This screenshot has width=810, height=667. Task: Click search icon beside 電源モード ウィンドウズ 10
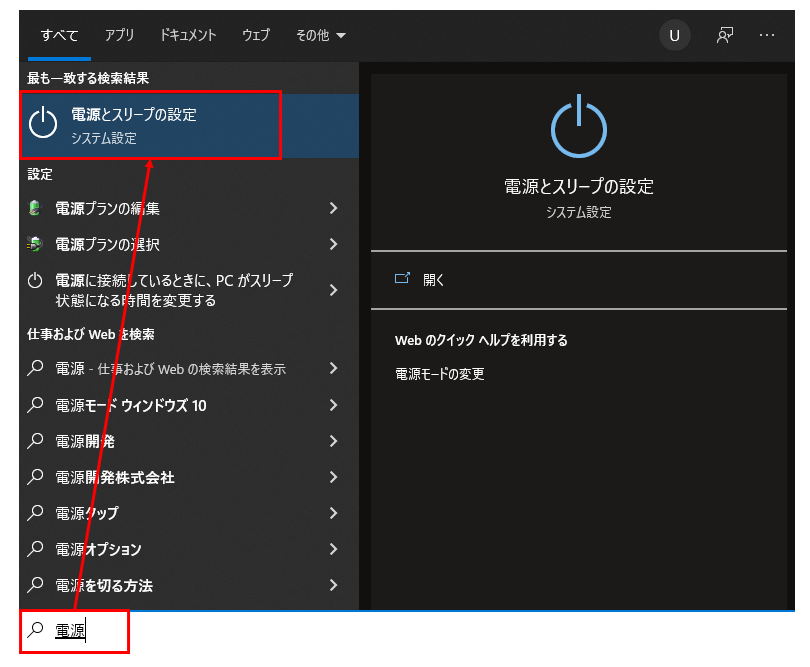(35, 405)
